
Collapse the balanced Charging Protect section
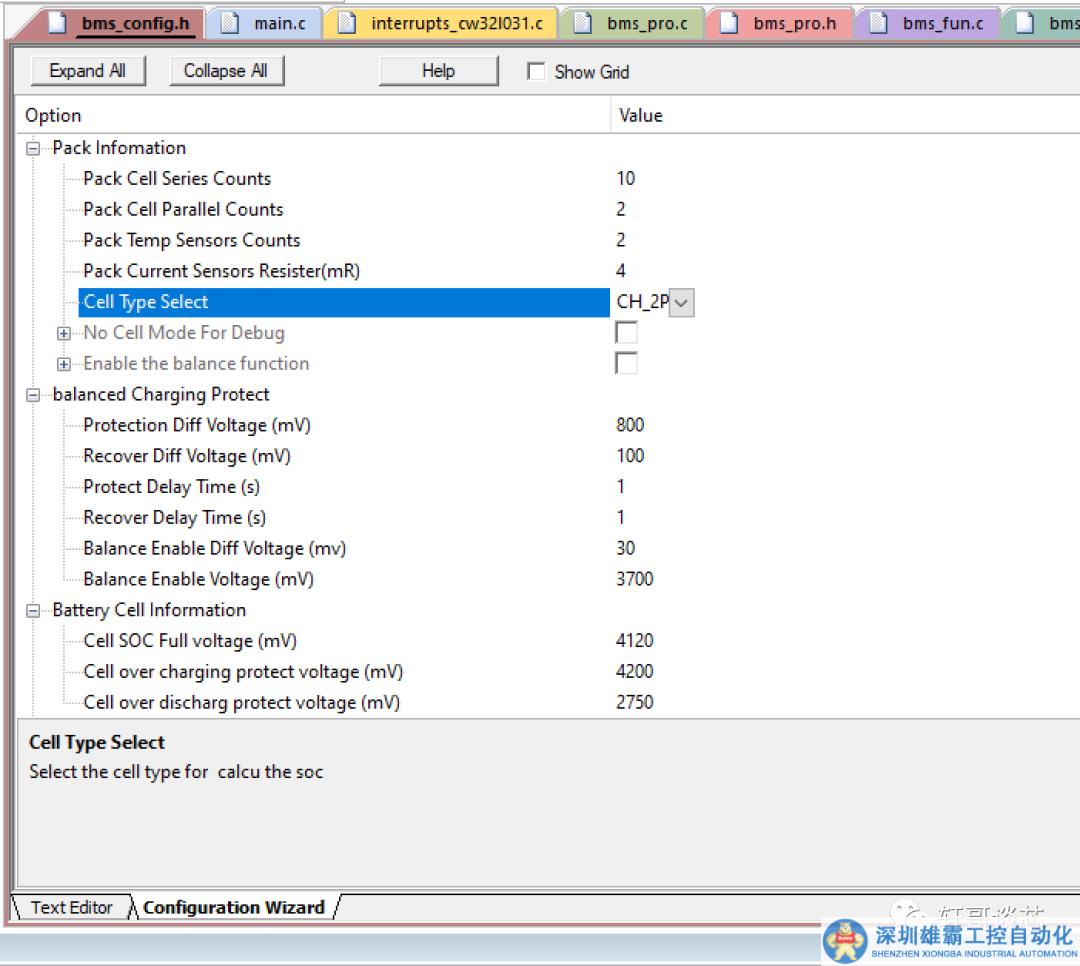(x=34, y=395)
